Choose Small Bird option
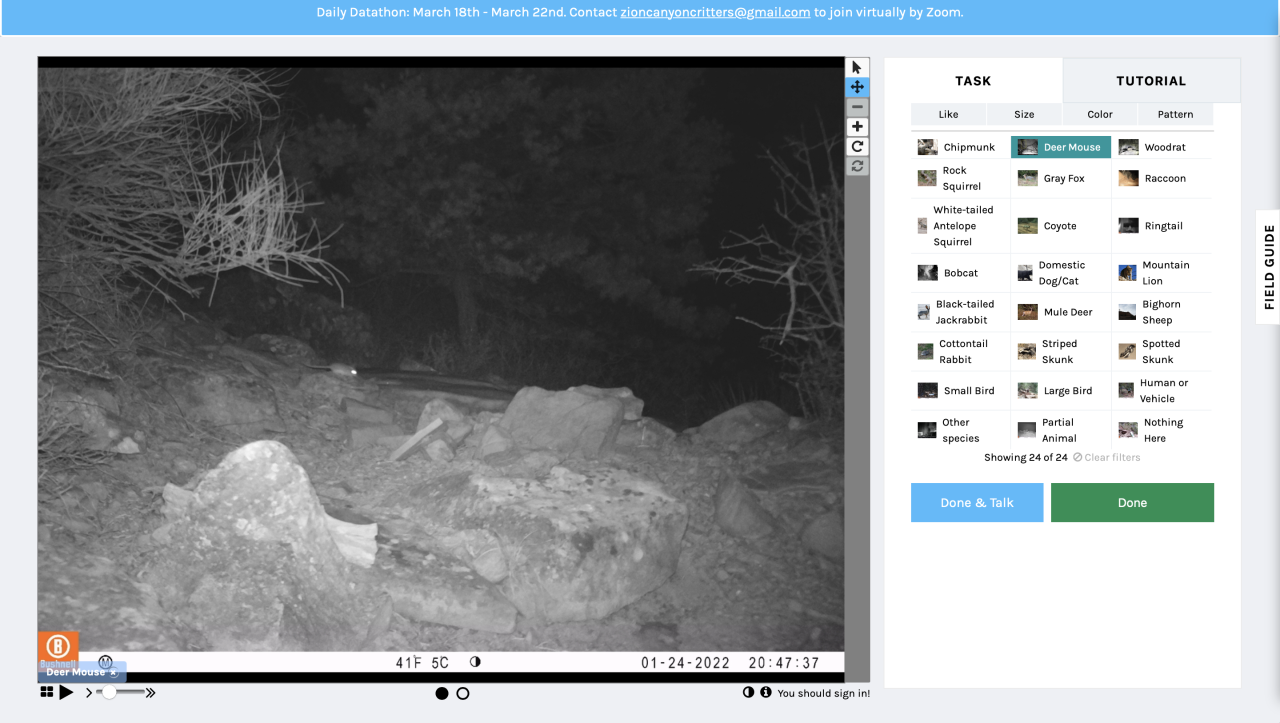Image resolution: width=1280 pixels, height=723 pixels. point(960,391)
